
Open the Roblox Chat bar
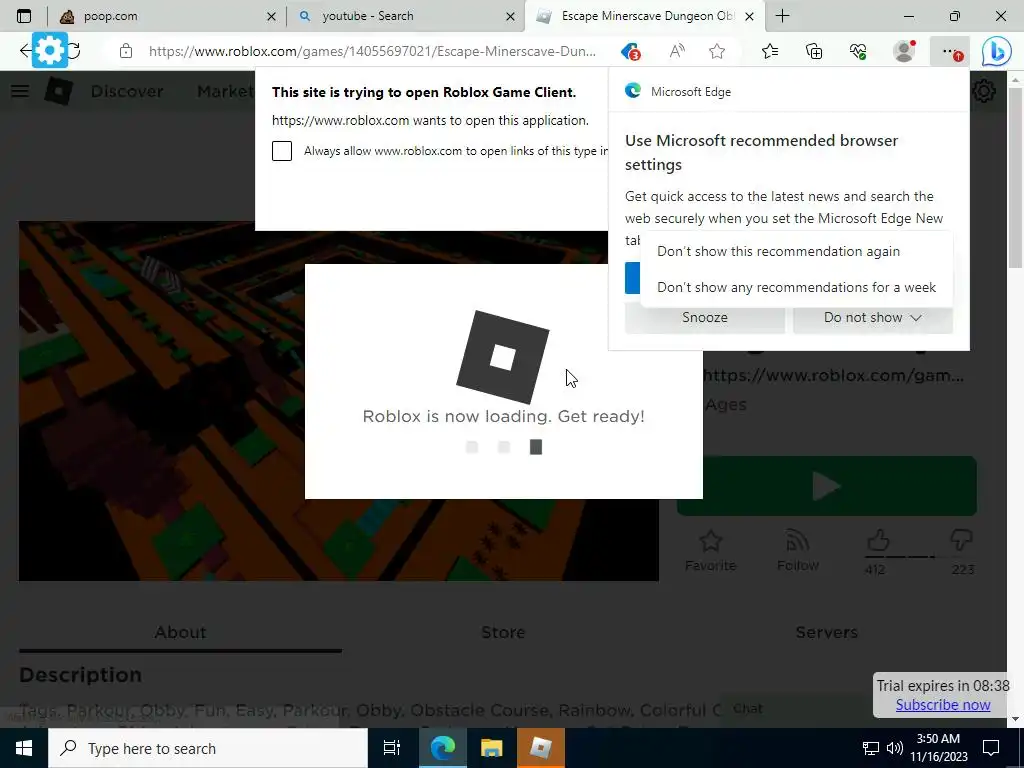click(795, 709)
